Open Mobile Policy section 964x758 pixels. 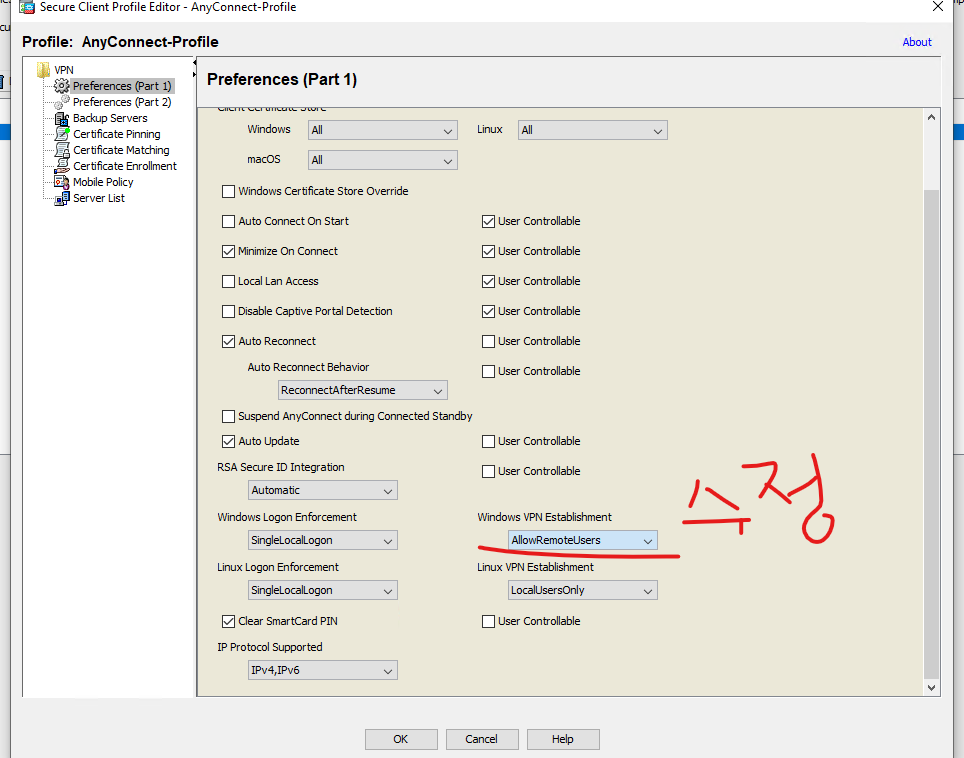[103, 182]
